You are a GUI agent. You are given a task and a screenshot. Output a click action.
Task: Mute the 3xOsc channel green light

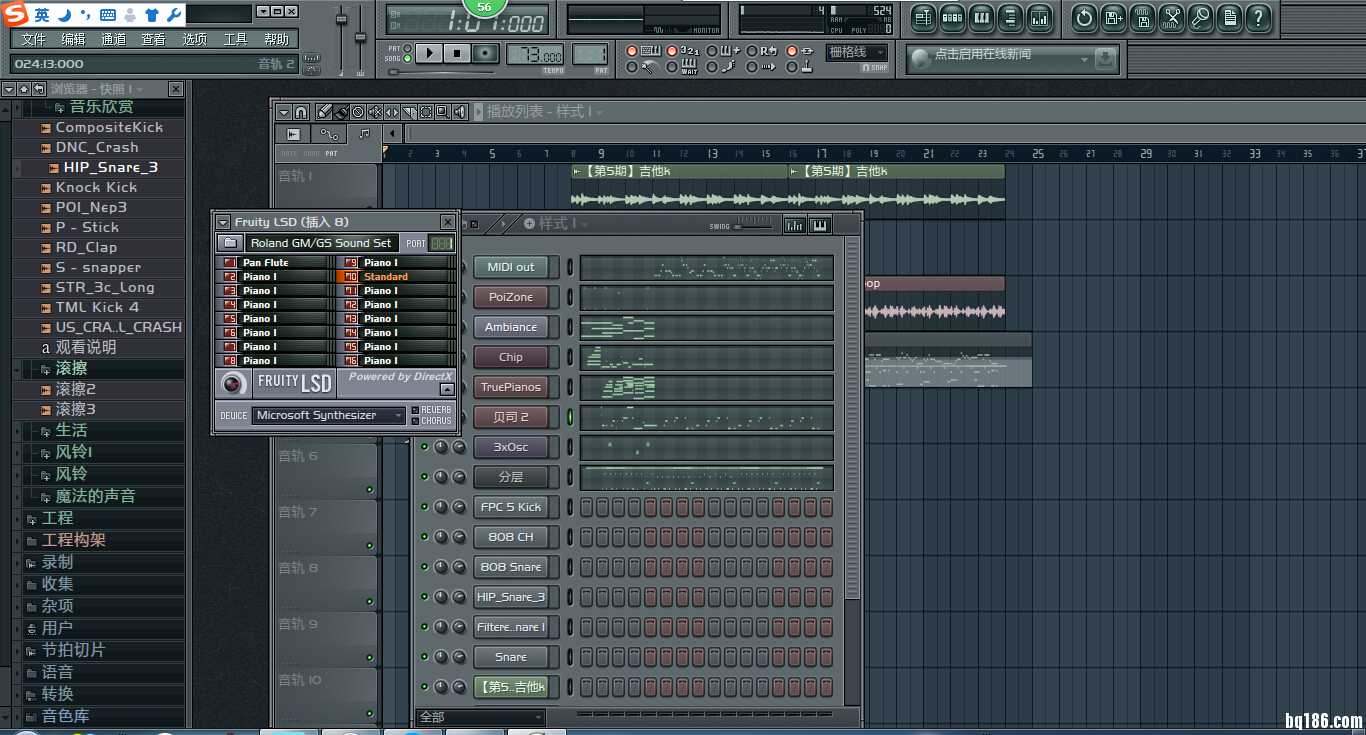(x=424, y=447)
